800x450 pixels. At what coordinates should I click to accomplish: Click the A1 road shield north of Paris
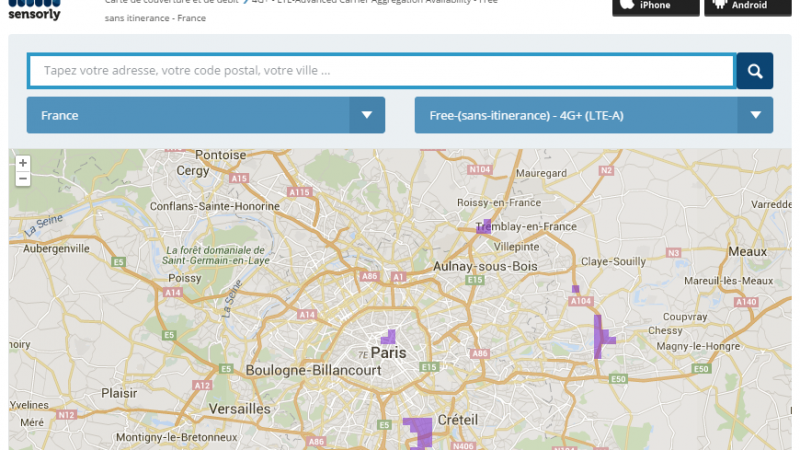398,277
